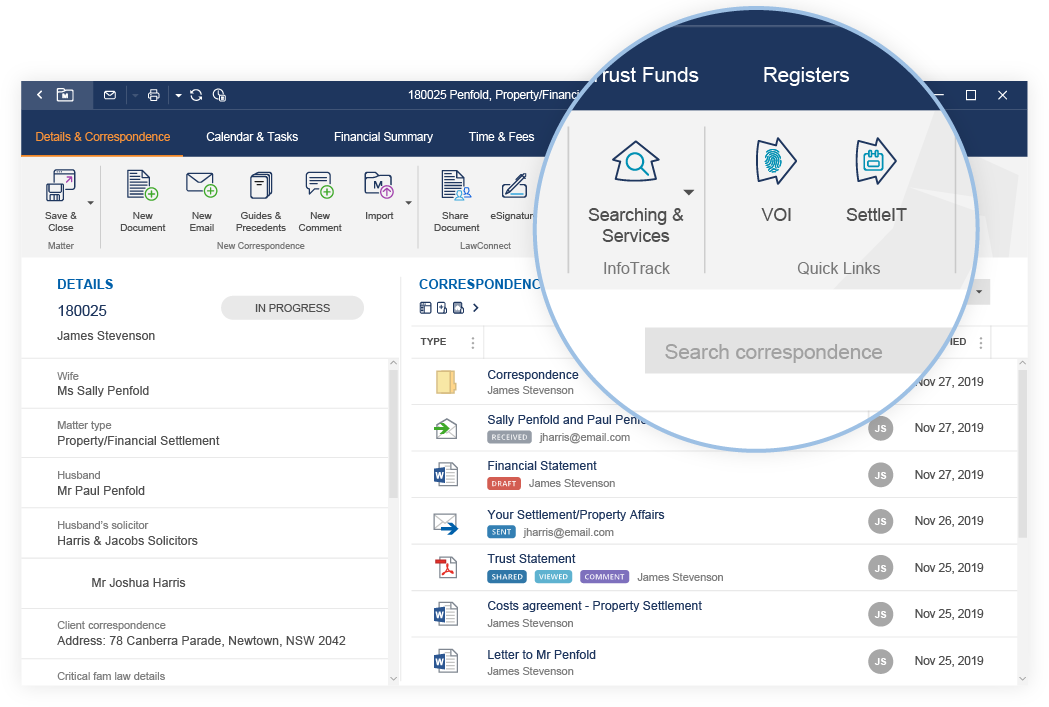This screenshot has height=707, width=1049.
Task: Click the VOI fingerprint icon
Action: [x=776, y=161]
